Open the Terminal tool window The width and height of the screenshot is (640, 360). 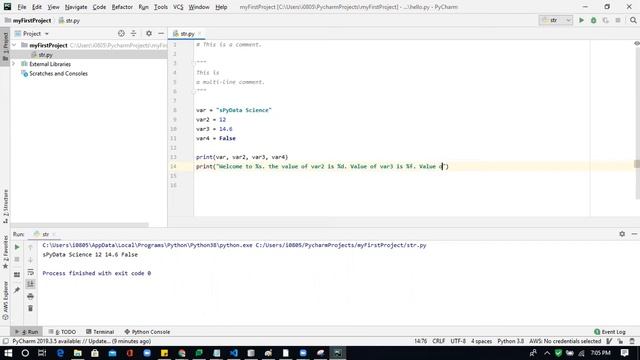click(x=100, y=332)
